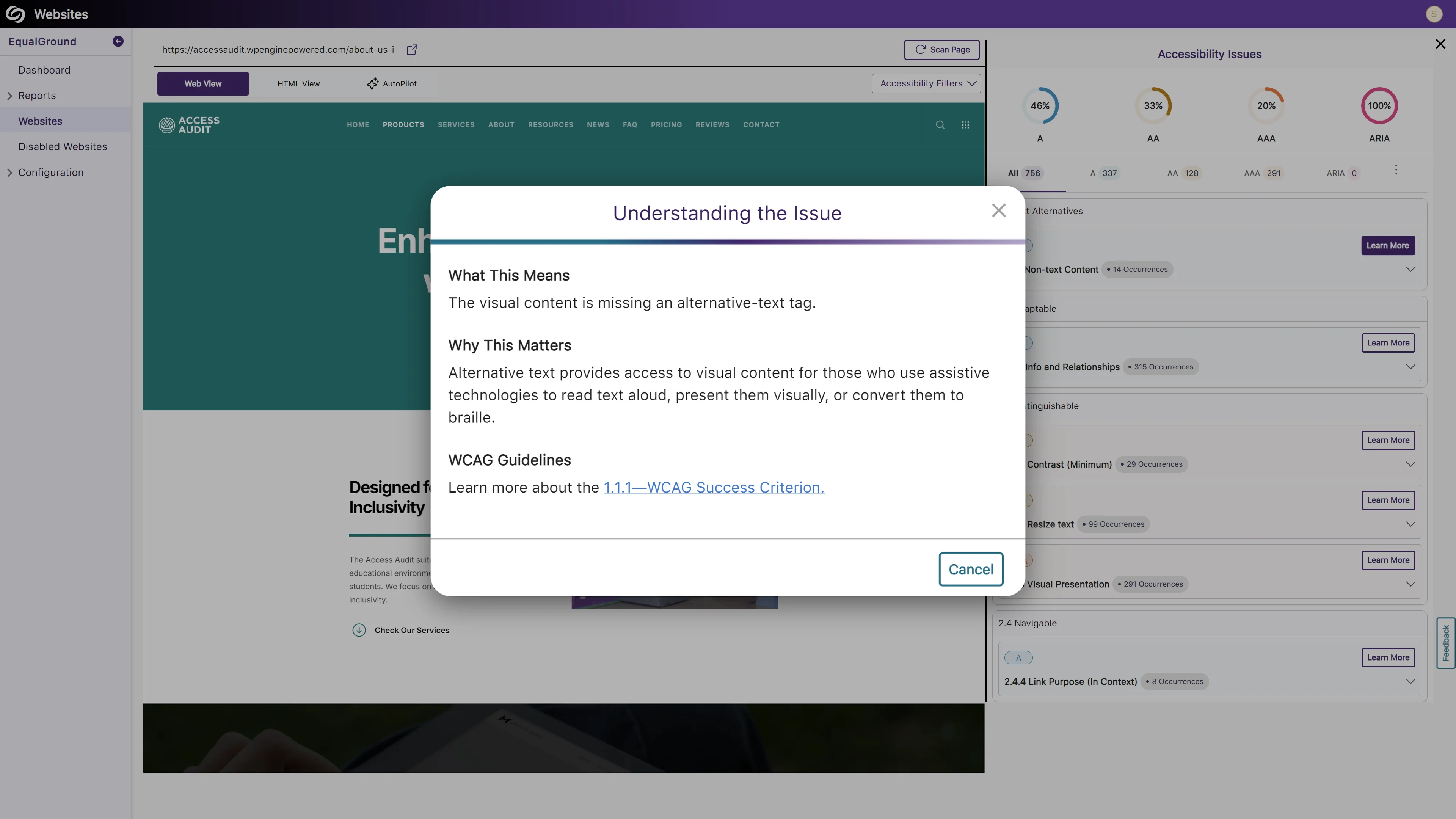Click FAQ in Access Audit nav
This screenshot has width=1456, height=819.
(x=630, y=125)
